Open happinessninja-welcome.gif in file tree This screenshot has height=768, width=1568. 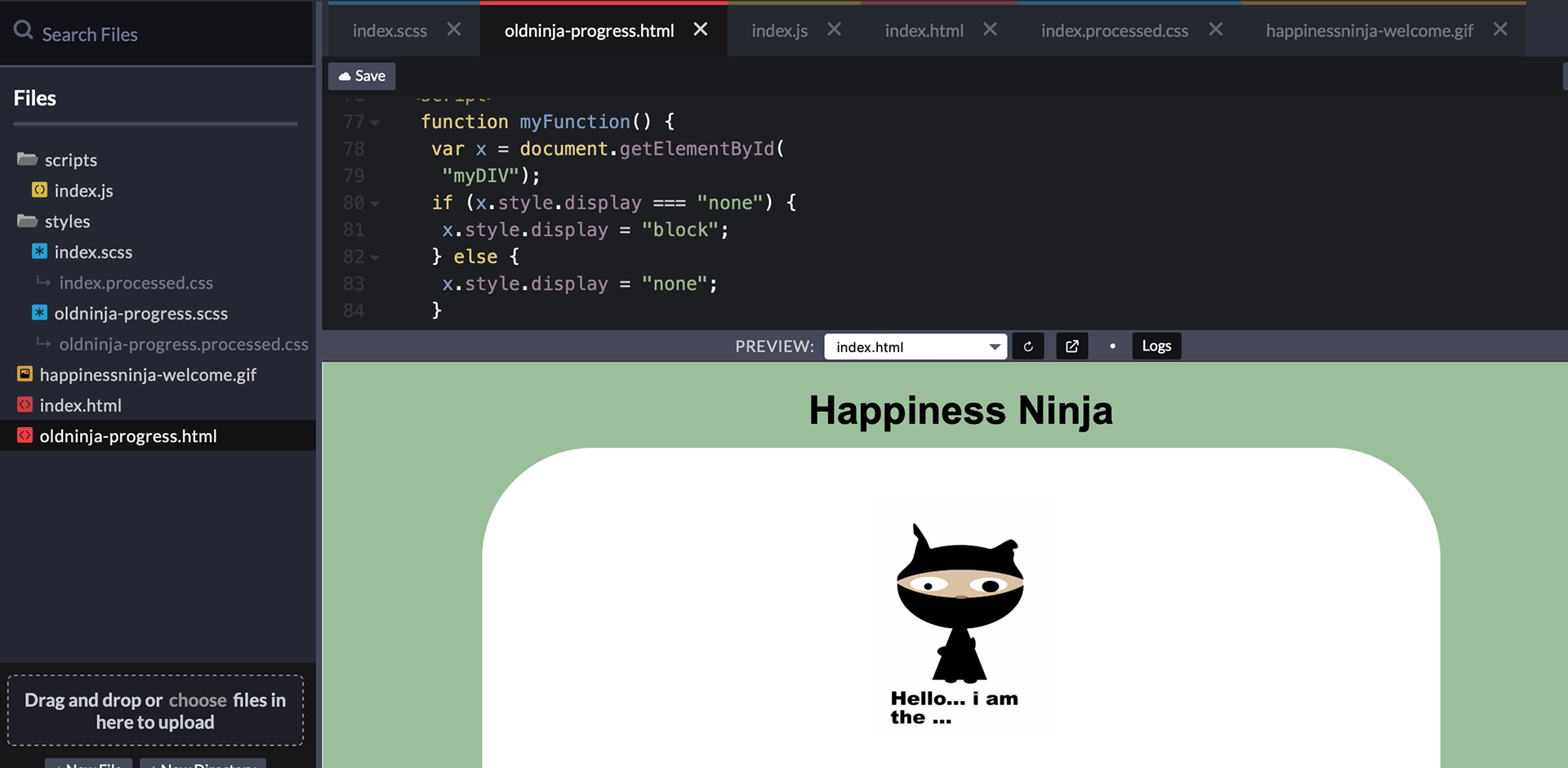pos(148,374)
